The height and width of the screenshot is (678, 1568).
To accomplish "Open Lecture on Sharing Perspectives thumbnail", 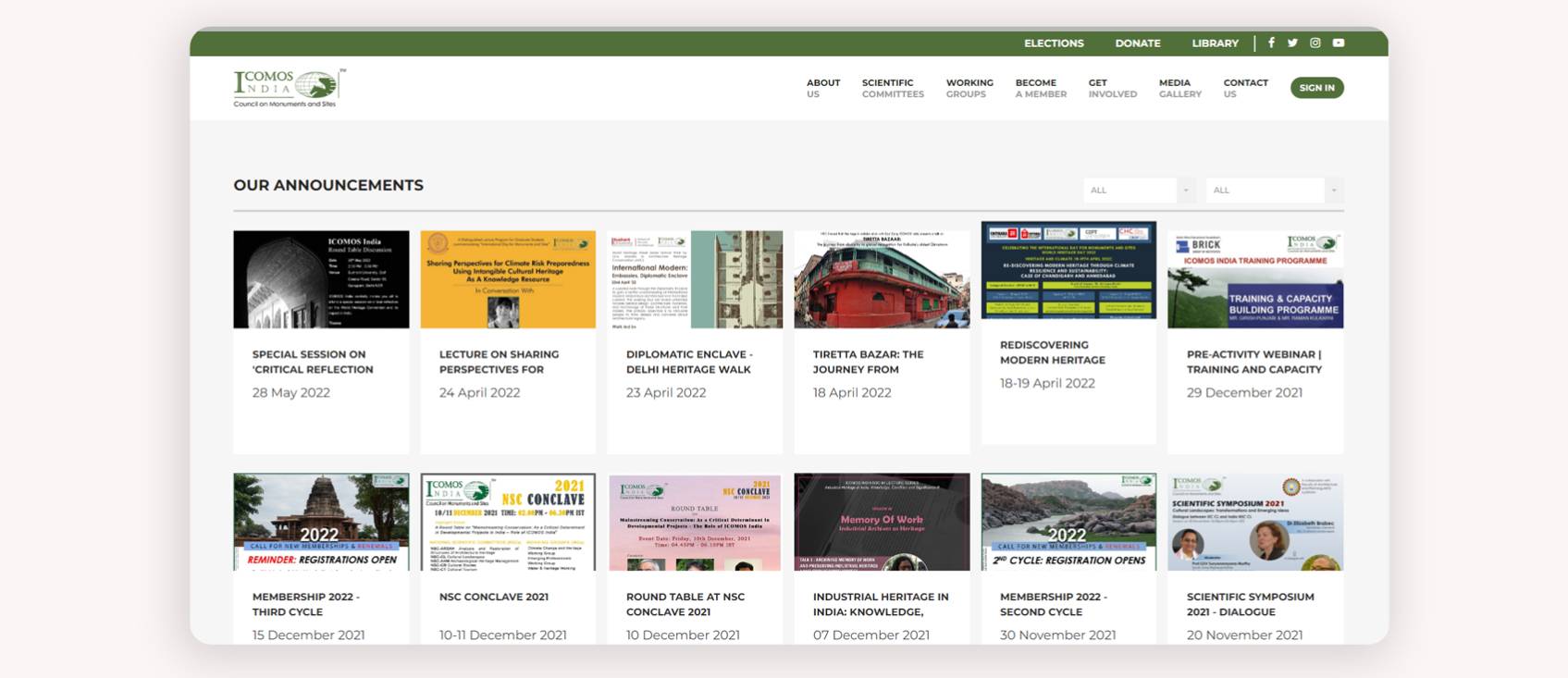I will [508, 279].
